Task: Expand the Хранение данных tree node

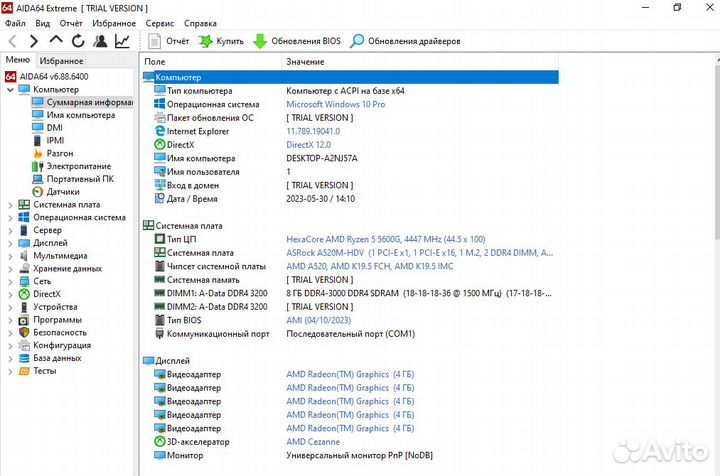Action: pyautogui.click(x=10, y=269)
